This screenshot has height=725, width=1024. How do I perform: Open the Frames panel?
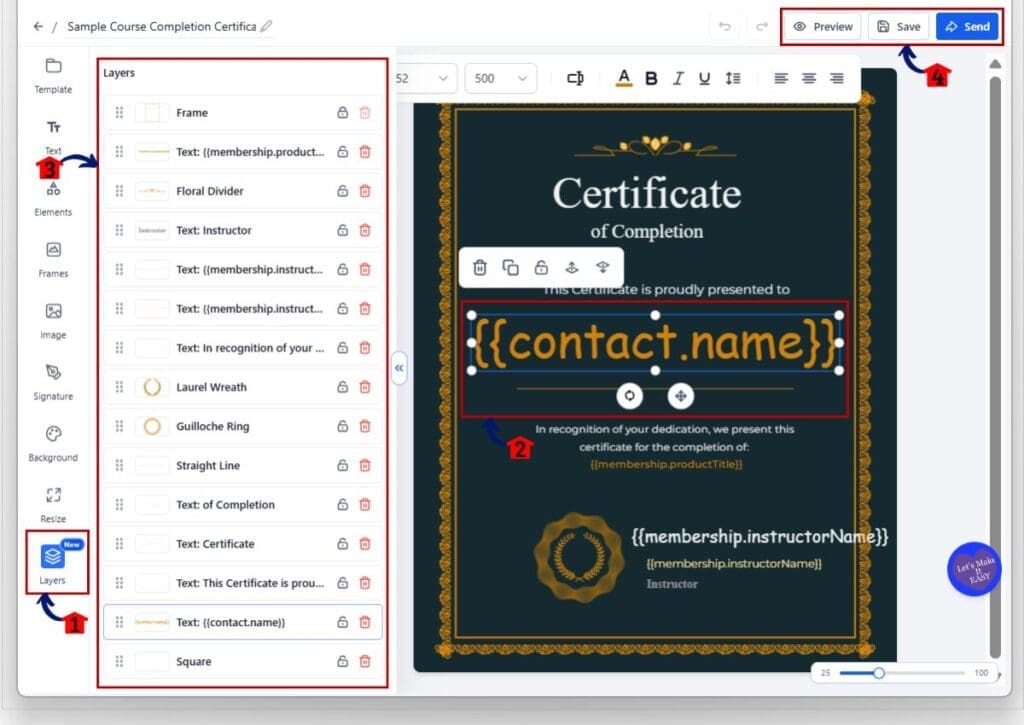click(53, 260)
